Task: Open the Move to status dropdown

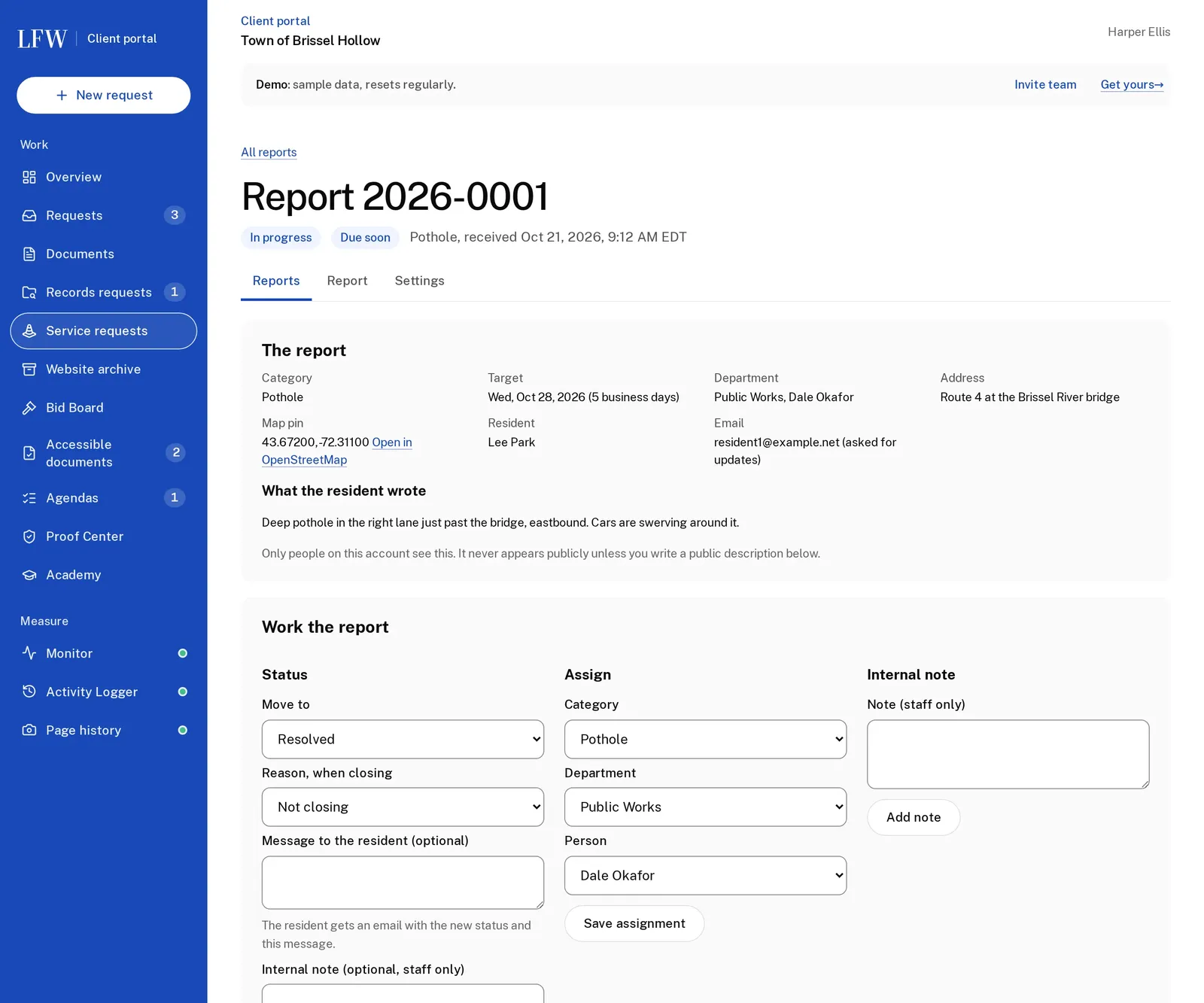Action: (403, 739)
